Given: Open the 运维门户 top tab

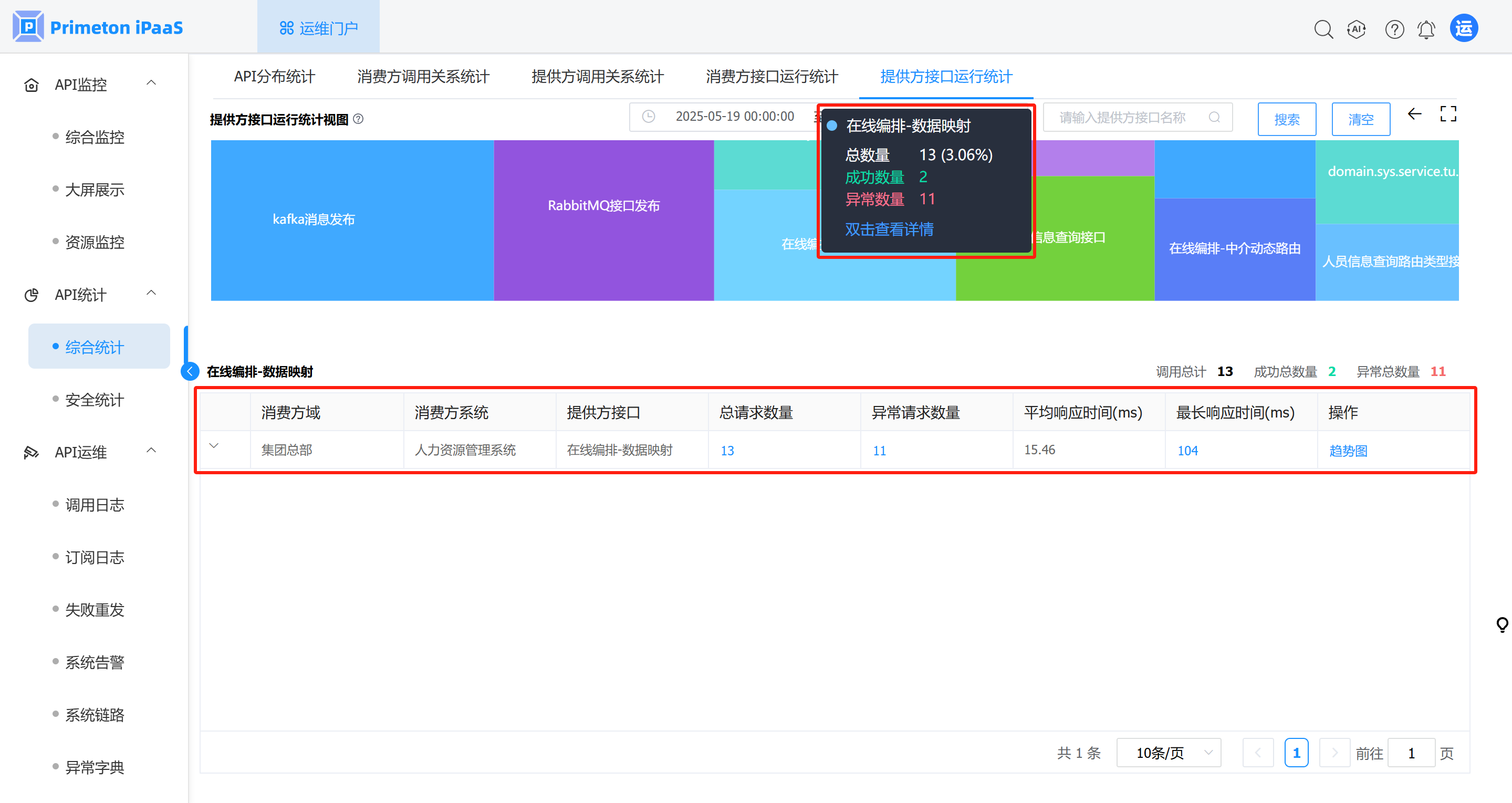Looking at the screenshot, I should pos(318,28).
